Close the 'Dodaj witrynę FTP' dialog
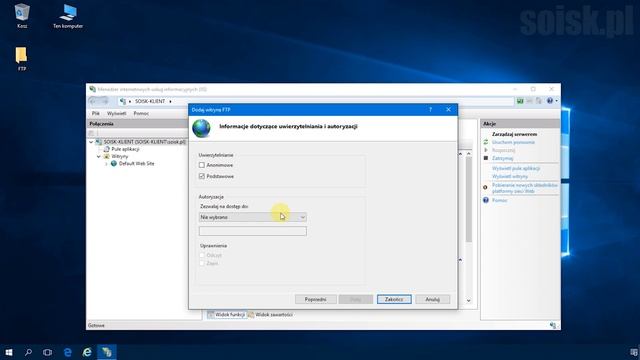This screenshot has width=640, height=360. (x=448, y=109)
